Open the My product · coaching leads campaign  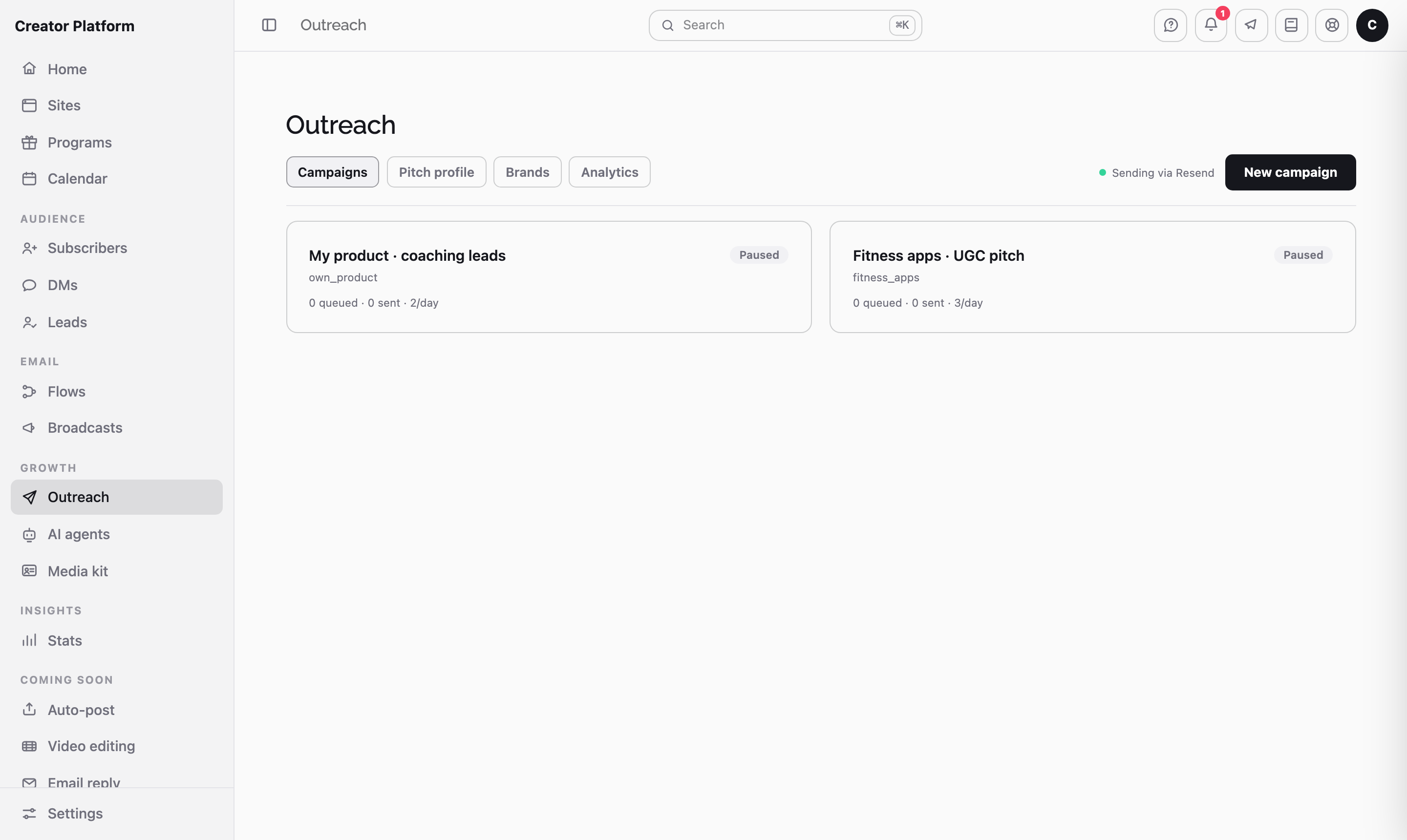[549, 277]
